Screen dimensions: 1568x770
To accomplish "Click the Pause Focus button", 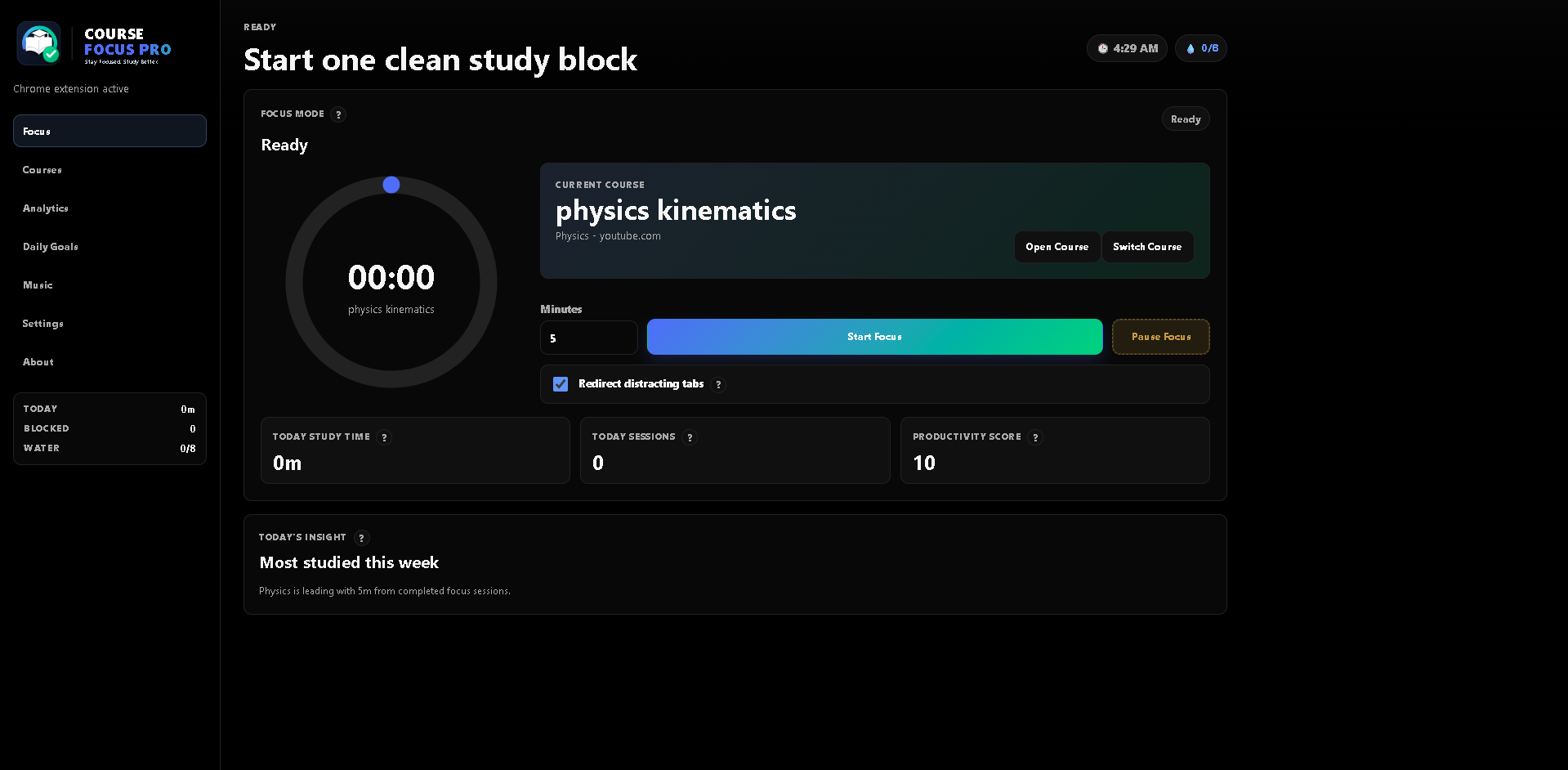I will click(x=1161, y=337).
